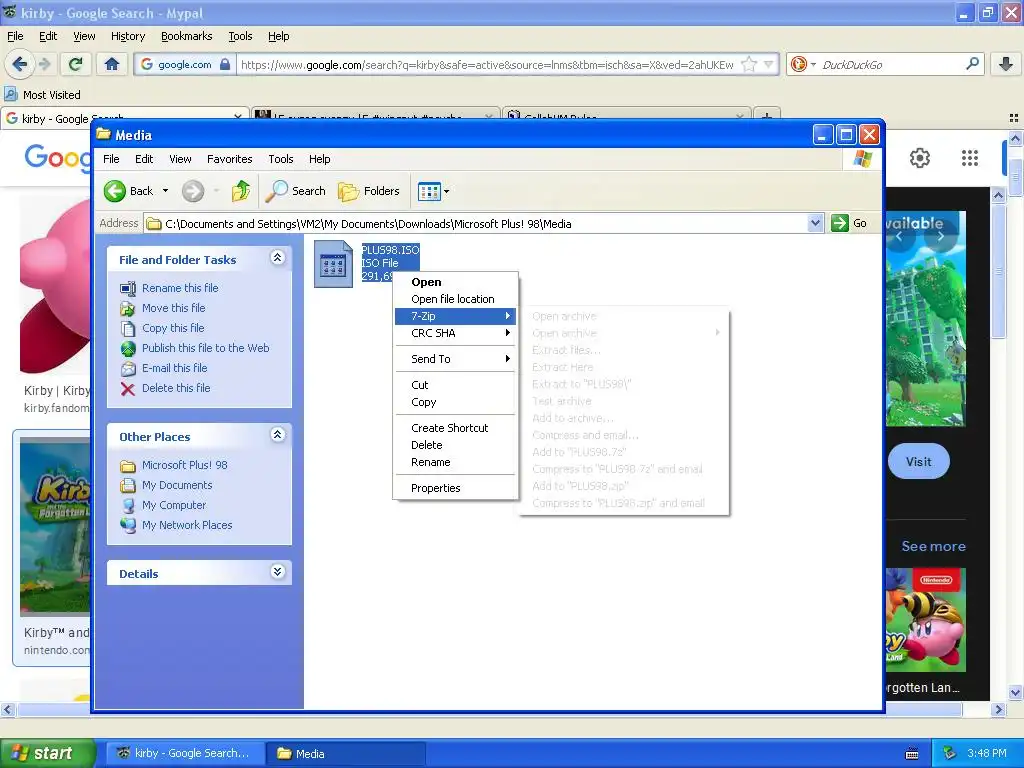Click See more link

(x=933, y=546)
